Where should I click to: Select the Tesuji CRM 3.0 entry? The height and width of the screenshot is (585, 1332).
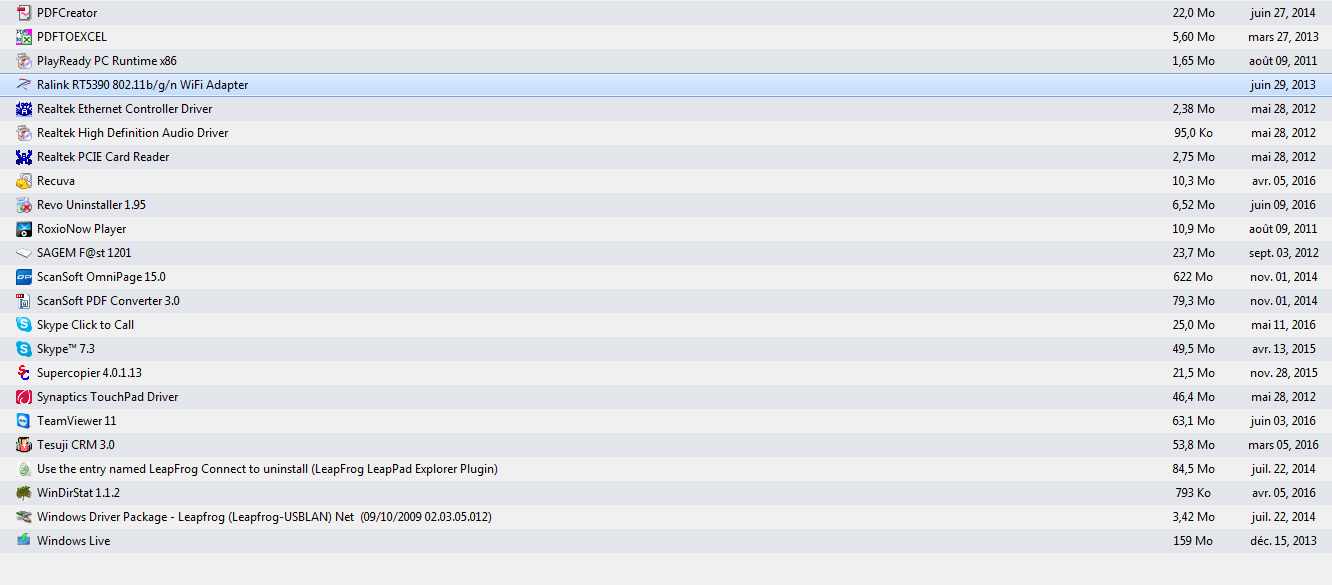76,445
